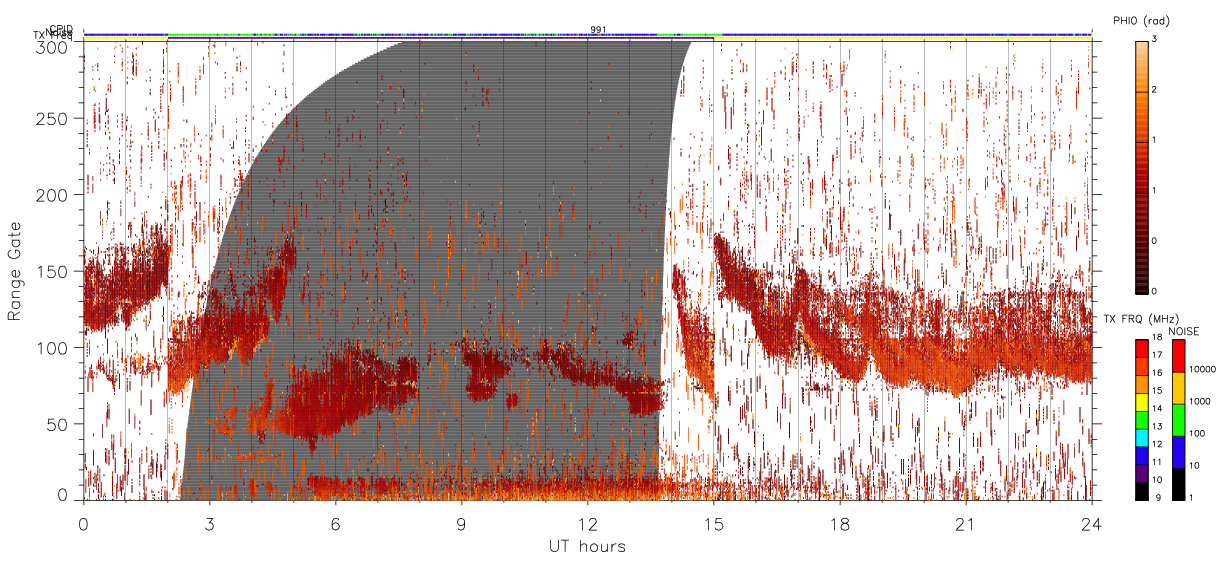Image resolution: width=1228 pixels, height=567 pixels.
Task: Click the x-axis tick label "21"
Action: click(966, 524)
